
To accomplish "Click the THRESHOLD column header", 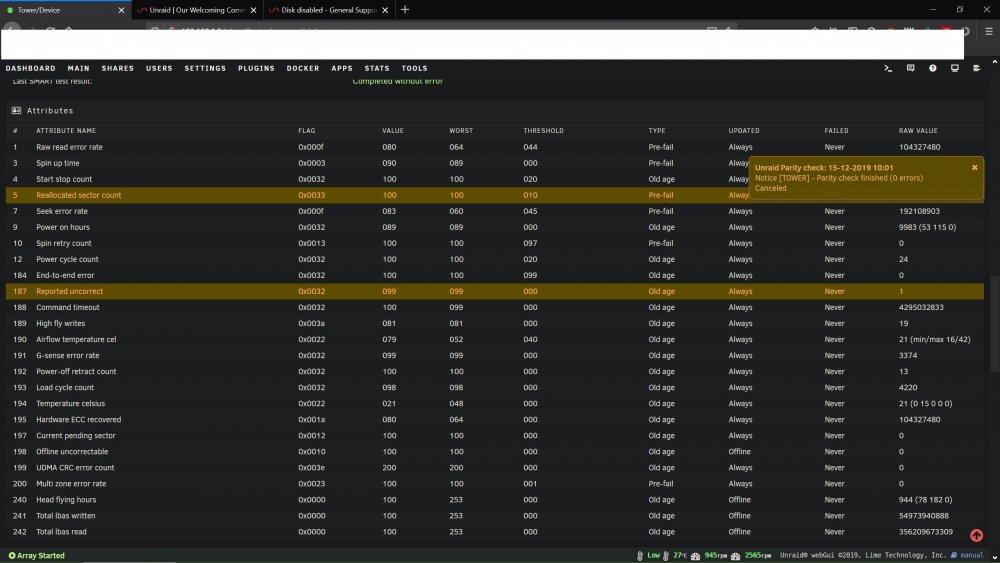I will 543,131.
